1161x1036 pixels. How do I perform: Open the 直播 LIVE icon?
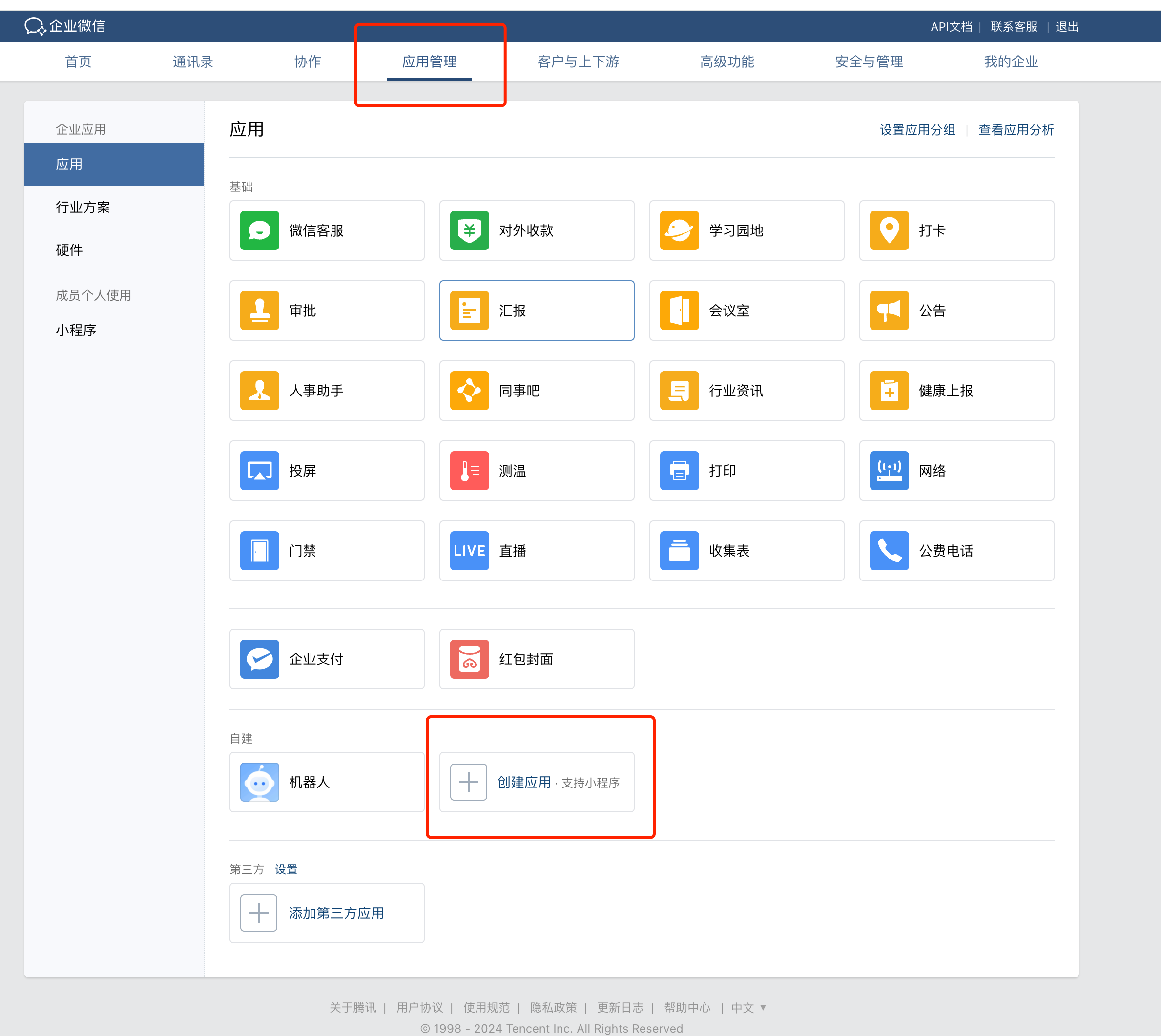(470, 551)
